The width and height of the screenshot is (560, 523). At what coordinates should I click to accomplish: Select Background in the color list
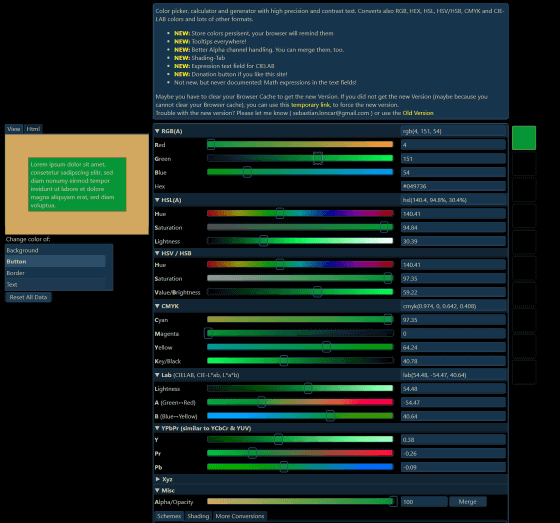coord(55,250)
